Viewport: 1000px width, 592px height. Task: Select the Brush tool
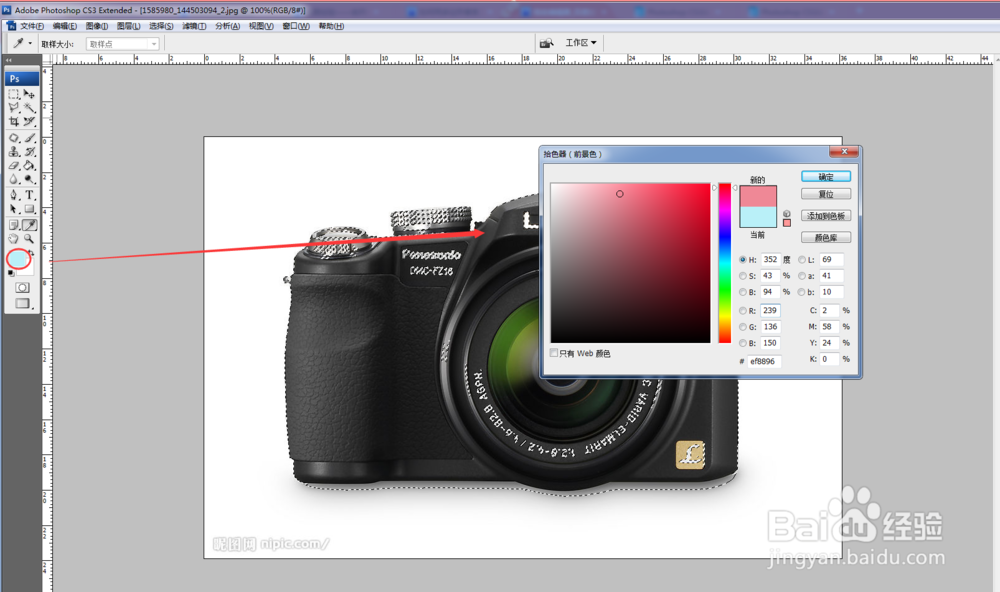click(x=29, y=138)
